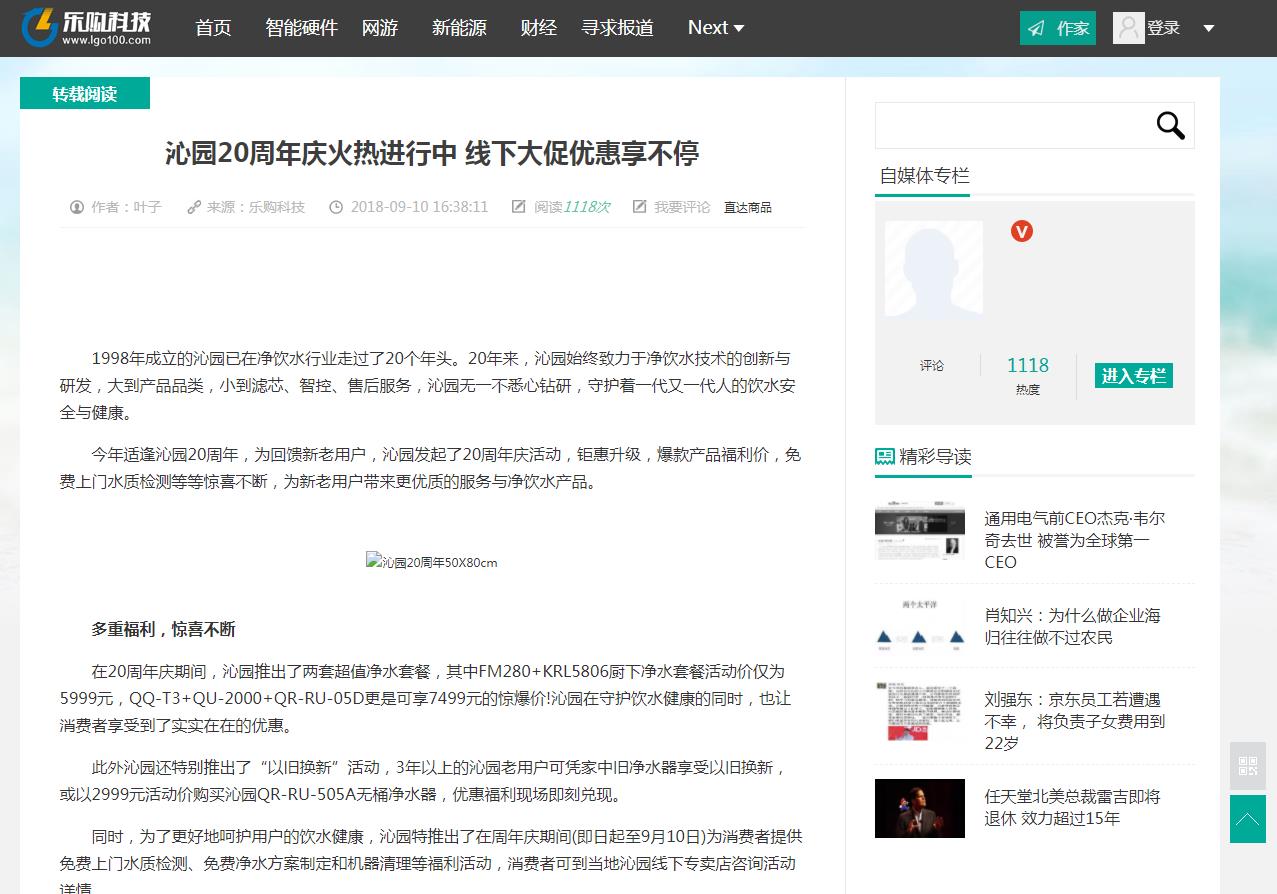Click the article headline 沁园20周年庆火热进行中
Screen dimensions: 1277x894
click(x=432, y=153)
